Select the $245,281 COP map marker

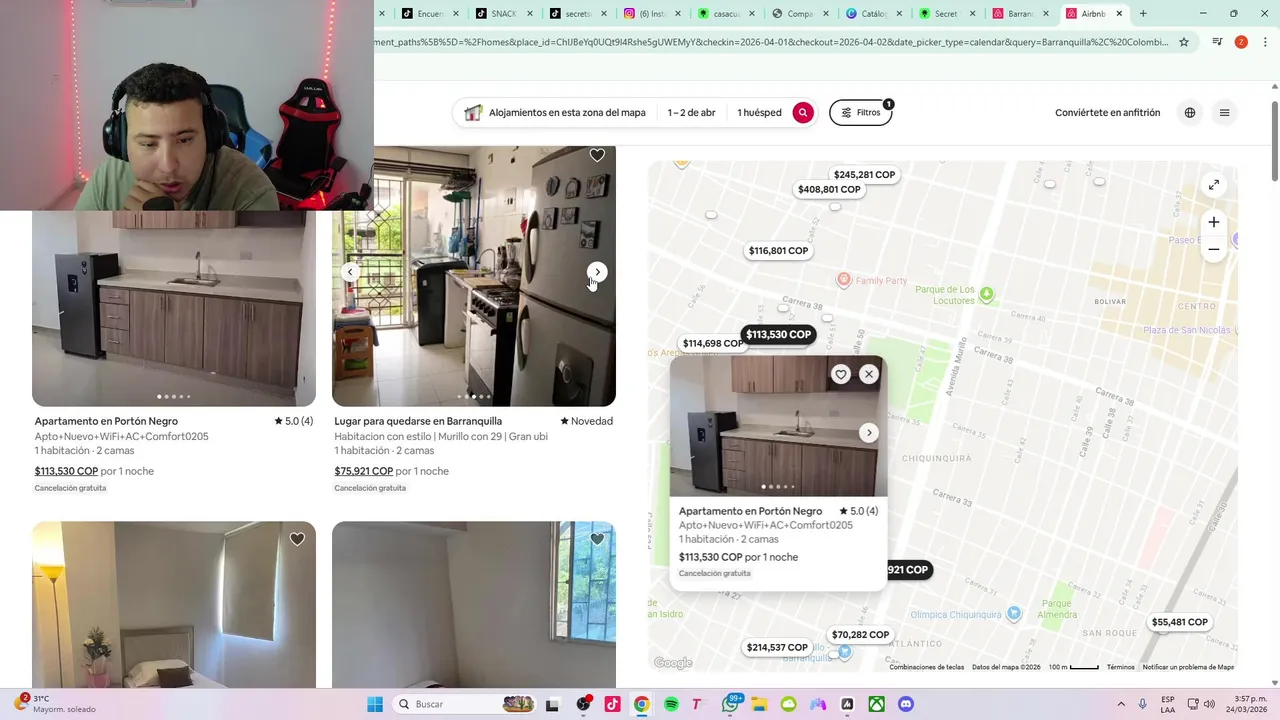coord(864,175)
